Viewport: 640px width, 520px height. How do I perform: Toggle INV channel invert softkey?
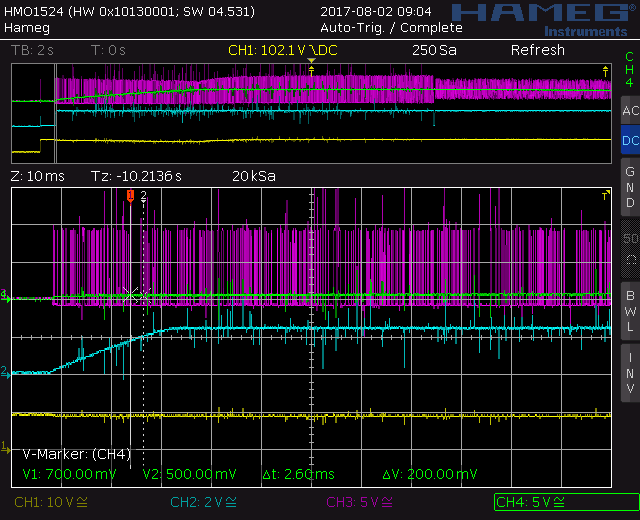pos(630,373)
